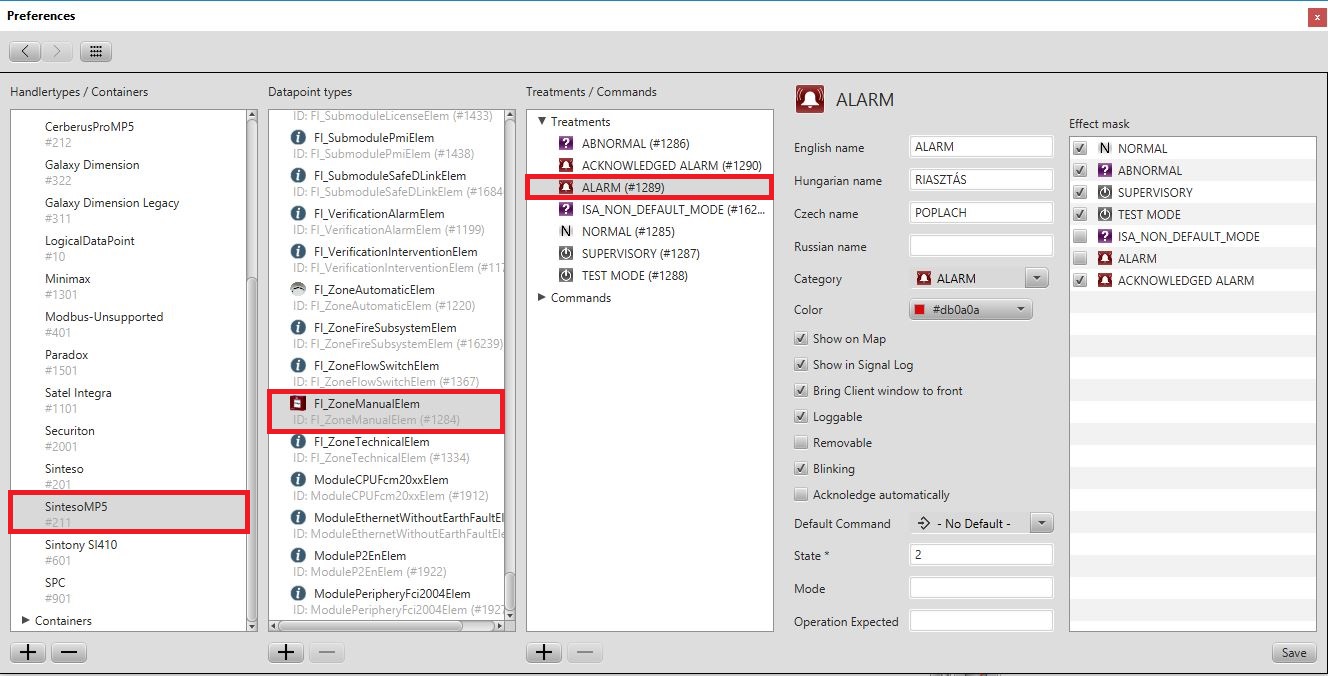1328x676 pixels.
Task: Open the grid view toolbar button
Action: point(96,52)
